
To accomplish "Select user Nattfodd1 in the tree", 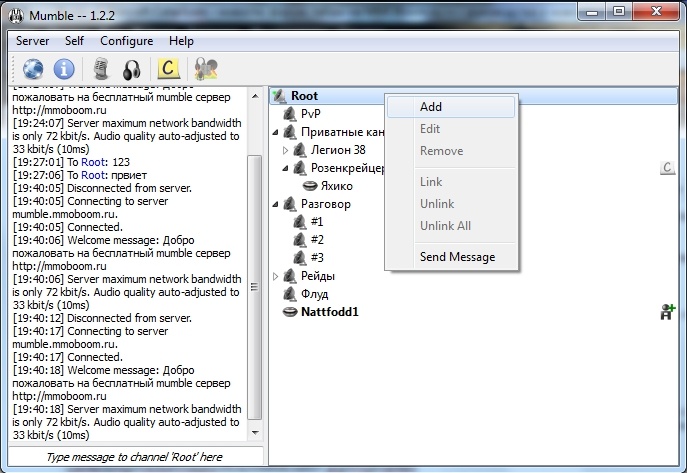I will (329, 312).
